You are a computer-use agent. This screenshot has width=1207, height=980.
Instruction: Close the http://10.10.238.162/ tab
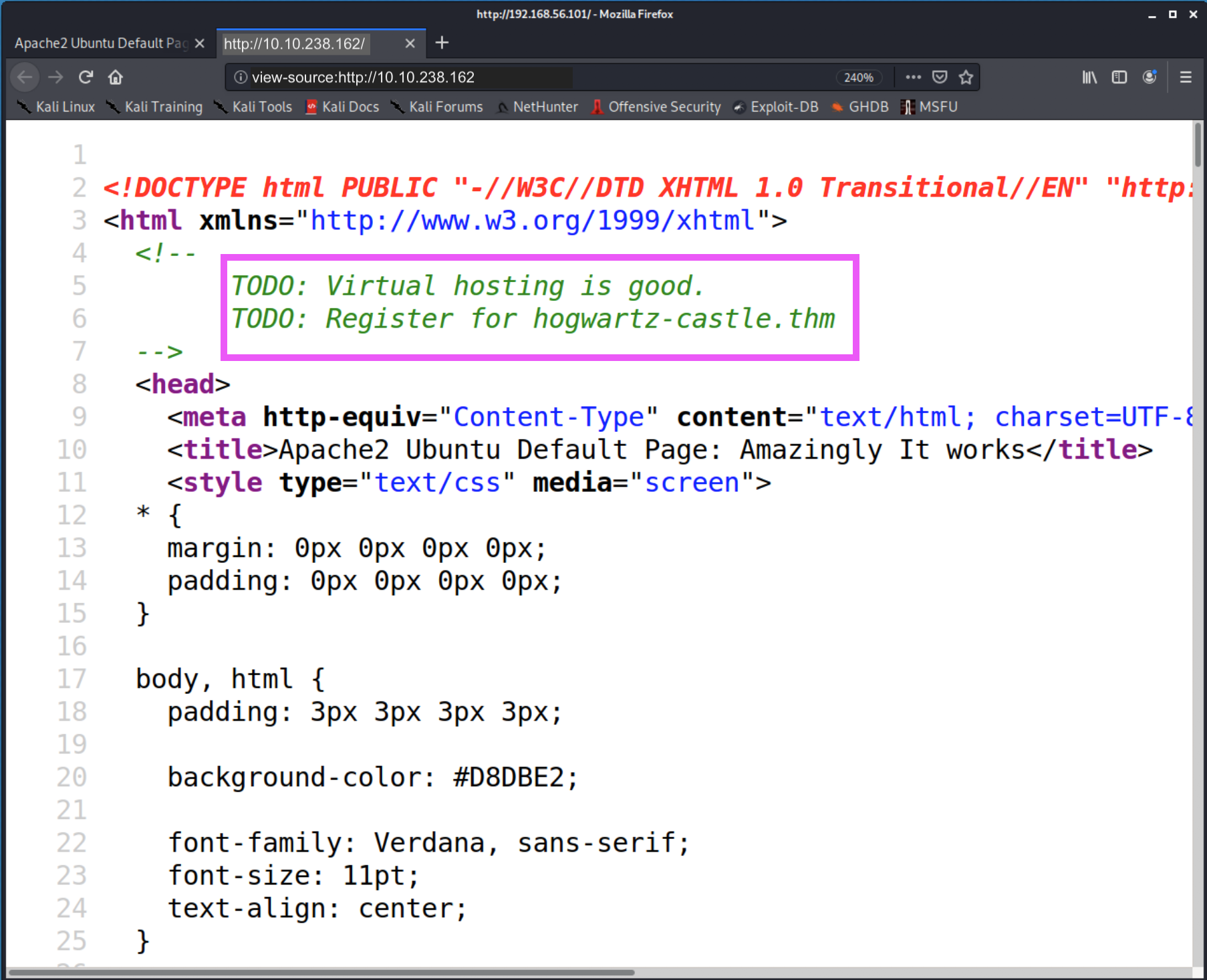[x=410, y=43]
